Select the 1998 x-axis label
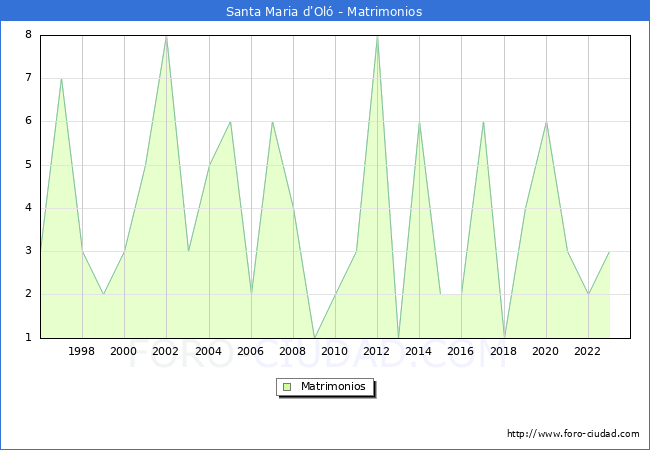Viewport: 650px width, 450px height. pos(82,351)
